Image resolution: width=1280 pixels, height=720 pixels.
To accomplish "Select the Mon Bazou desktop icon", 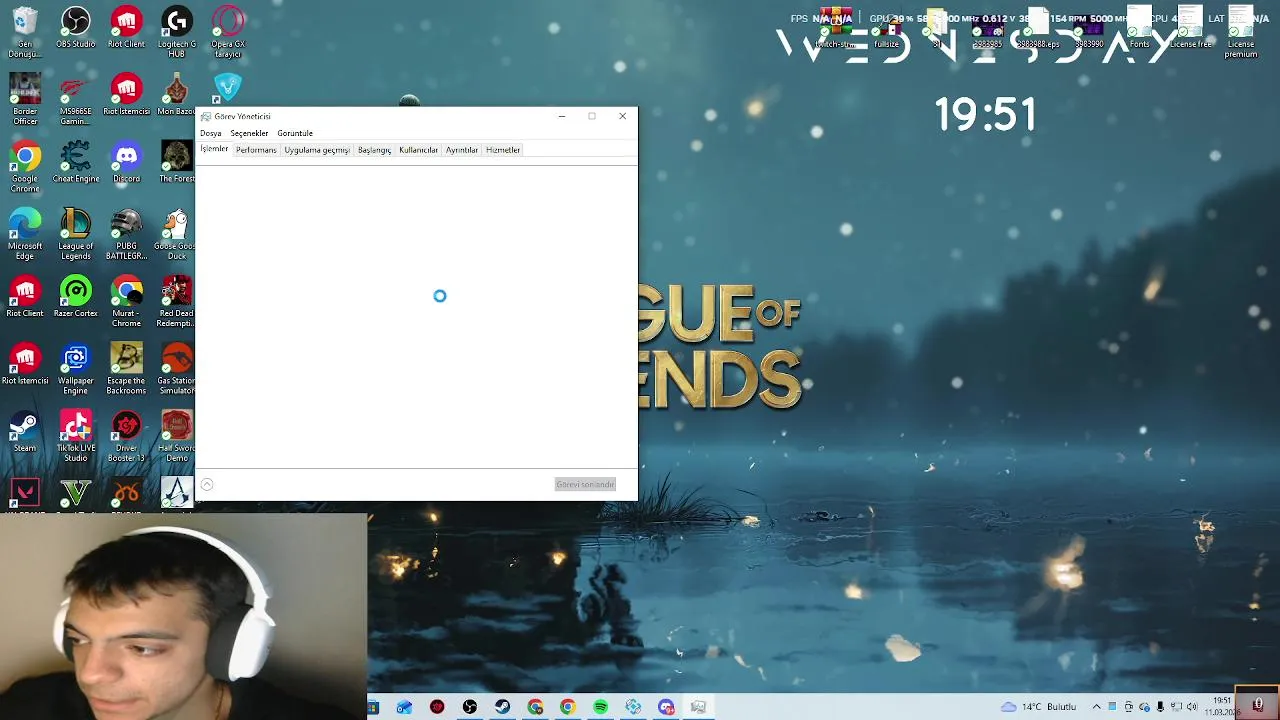I will pyautogui.click(x=177, y=95).
